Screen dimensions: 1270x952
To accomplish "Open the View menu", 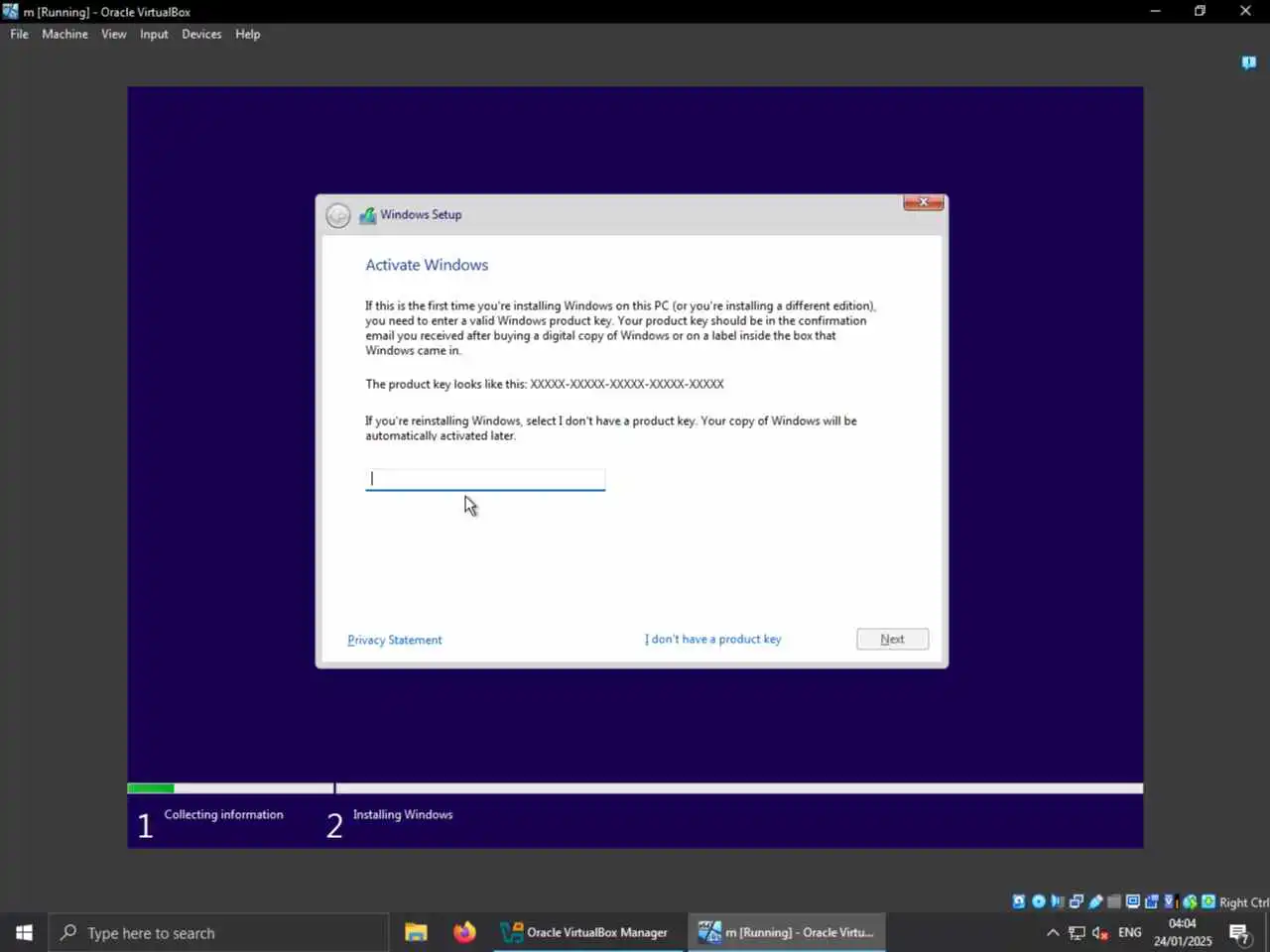I will coord(114,34).
